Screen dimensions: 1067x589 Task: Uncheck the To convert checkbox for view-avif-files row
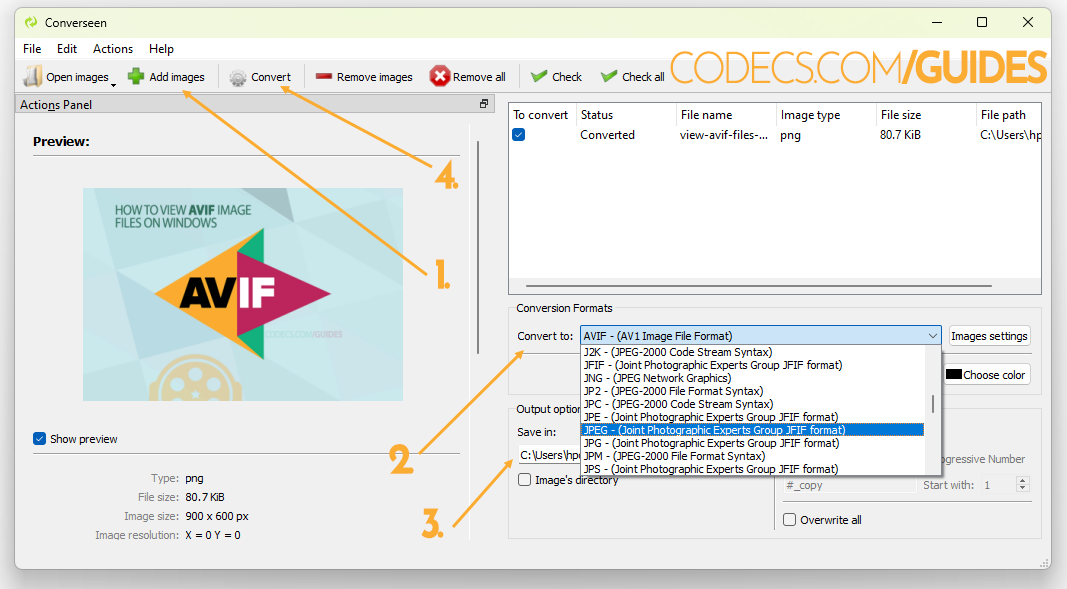[519, 135]
